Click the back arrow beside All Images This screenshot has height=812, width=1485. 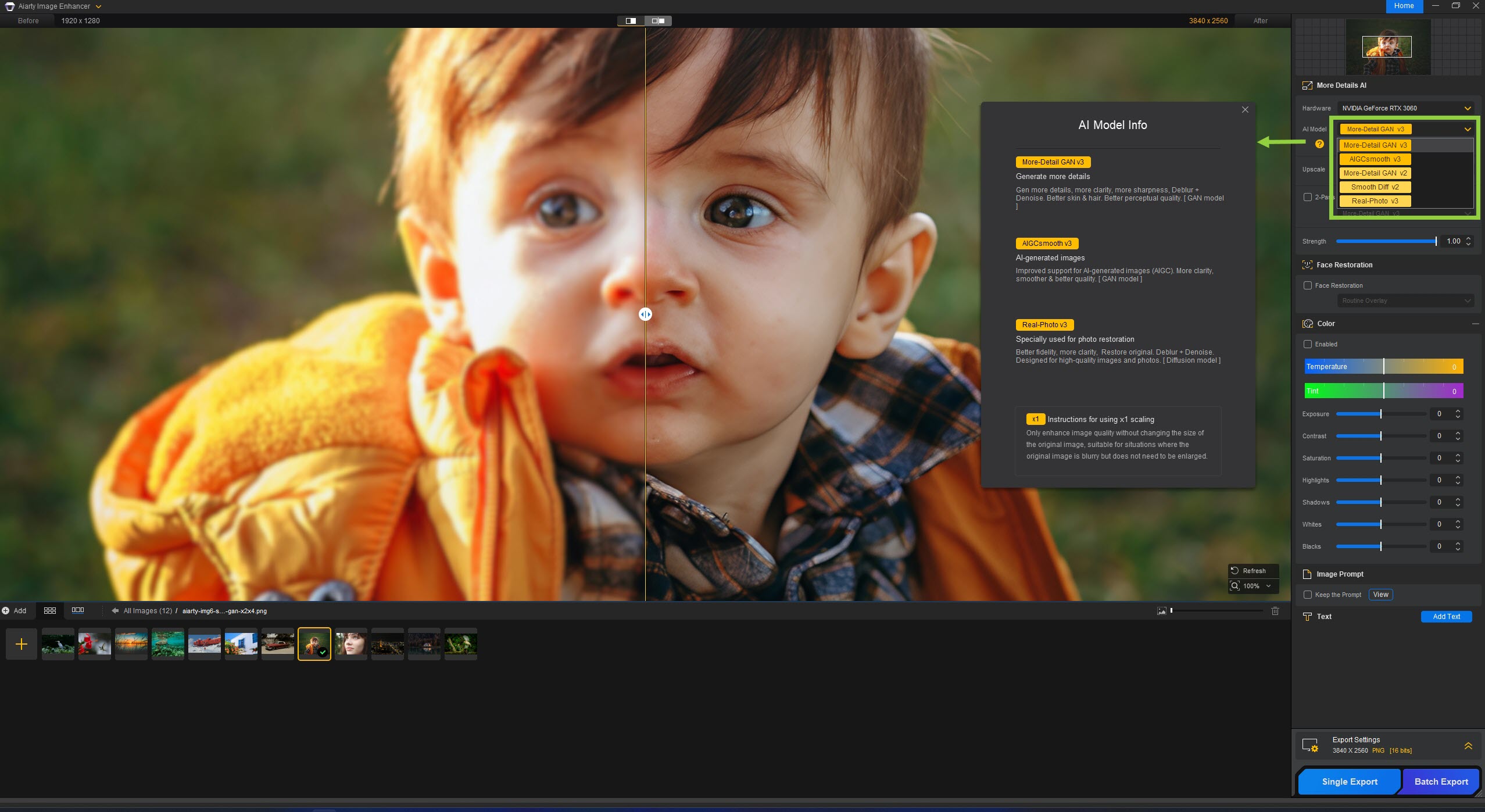tap(115, 611)
